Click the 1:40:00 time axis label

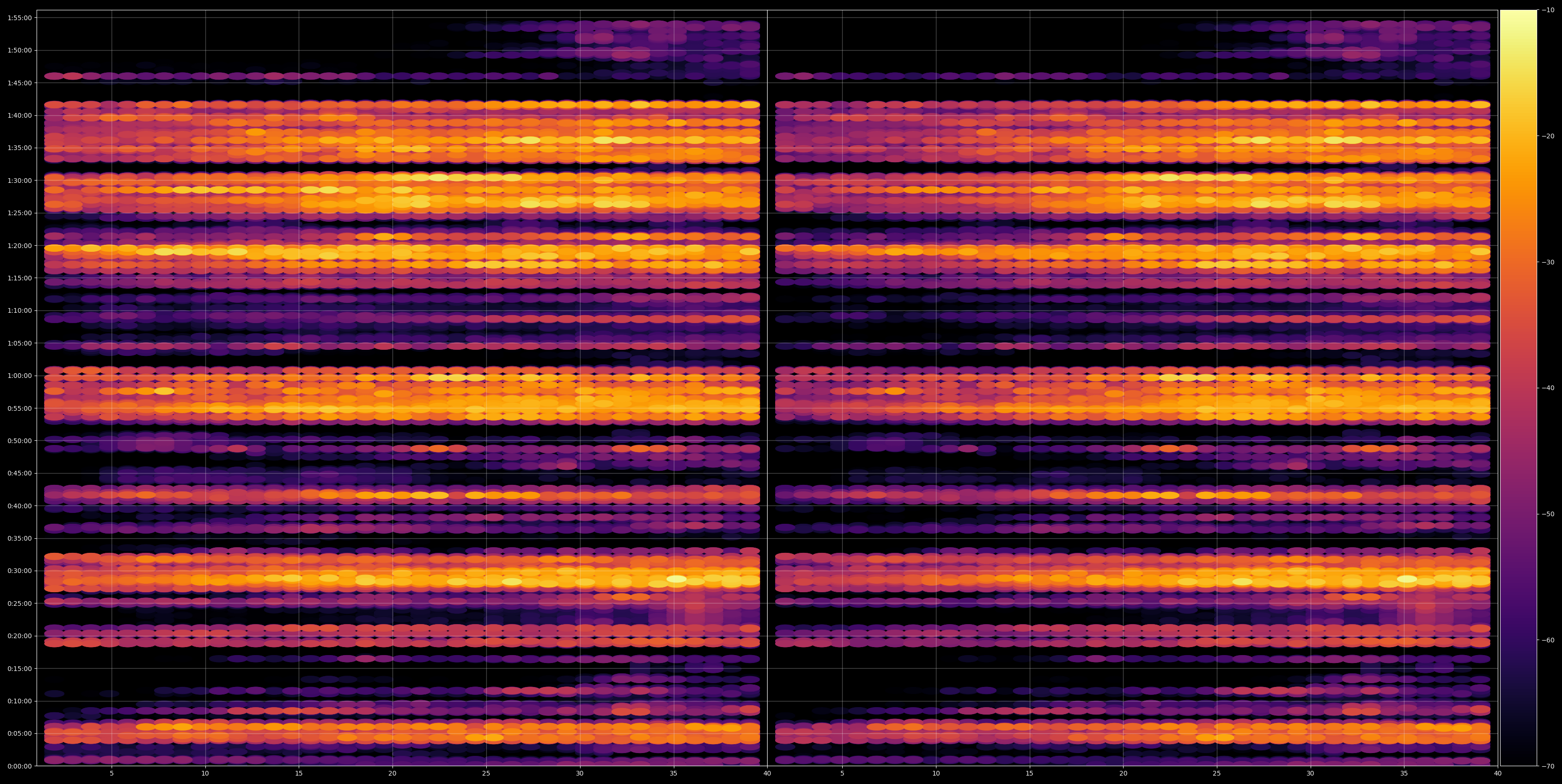click(19, 115)
